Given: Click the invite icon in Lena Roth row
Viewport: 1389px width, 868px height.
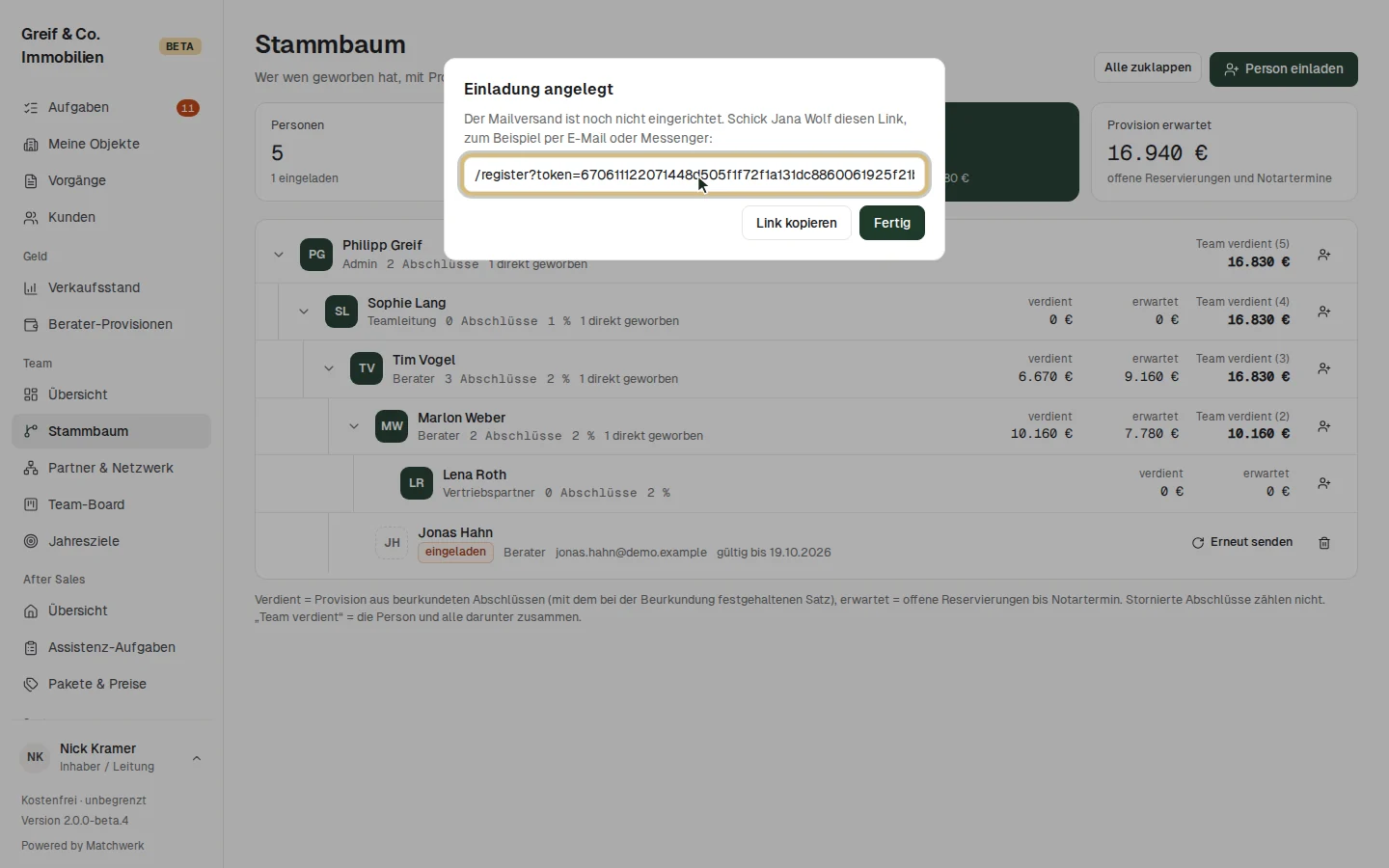Looking at the screenshot, I should coord(1324,483).
